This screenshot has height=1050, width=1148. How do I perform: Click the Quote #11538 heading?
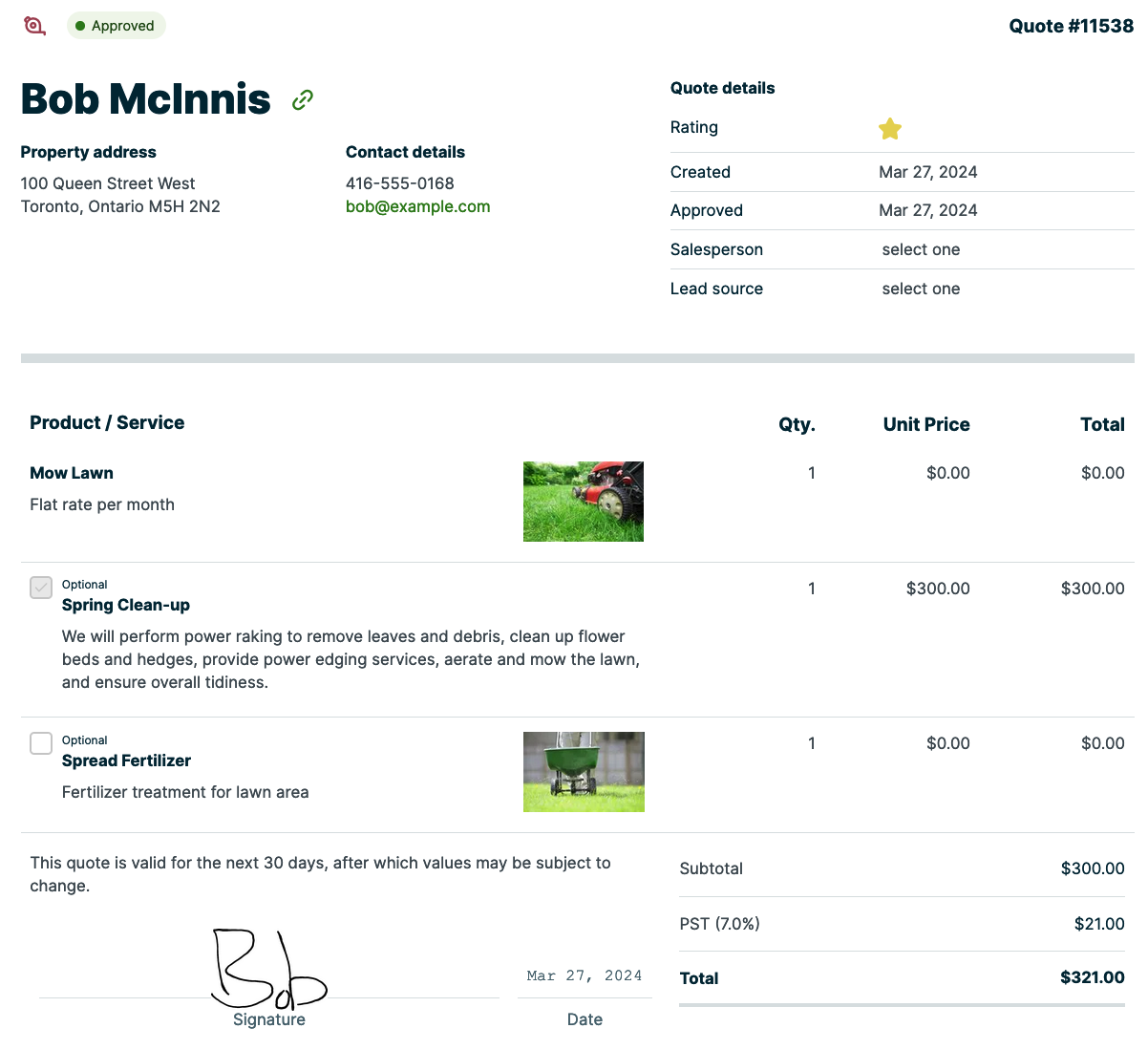[1071, 26]
